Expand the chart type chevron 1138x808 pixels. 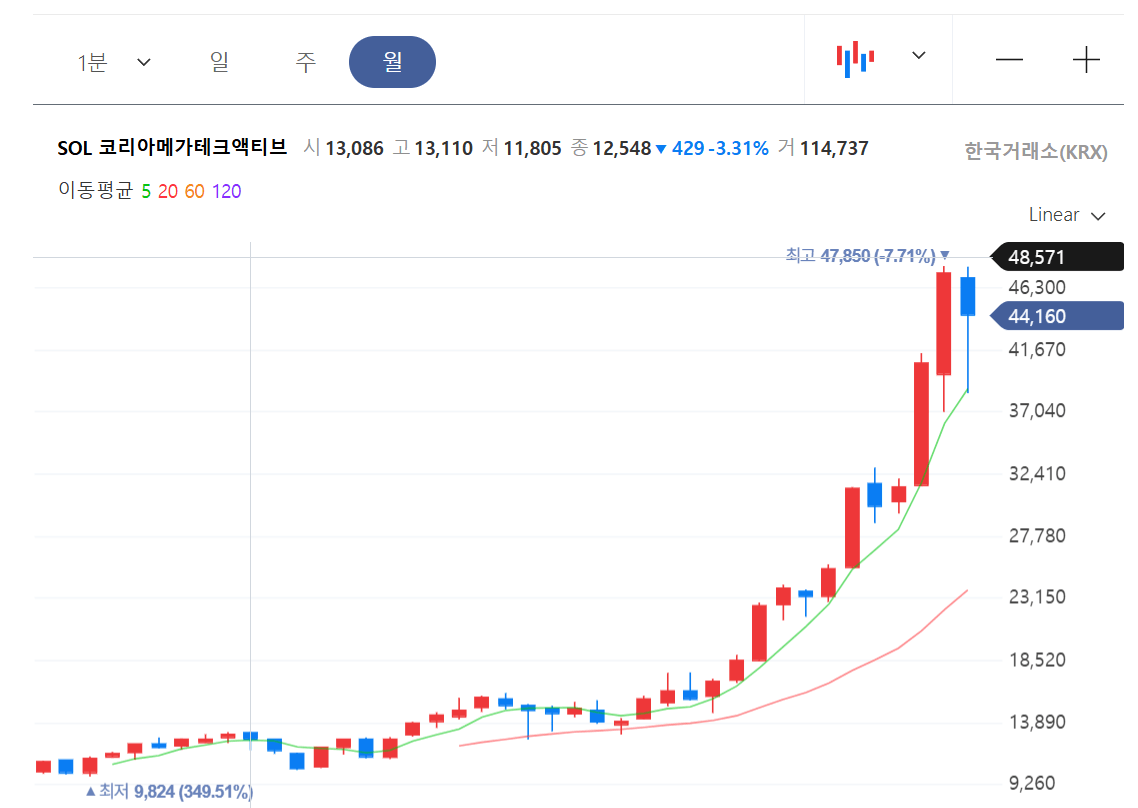pos(917,58)
